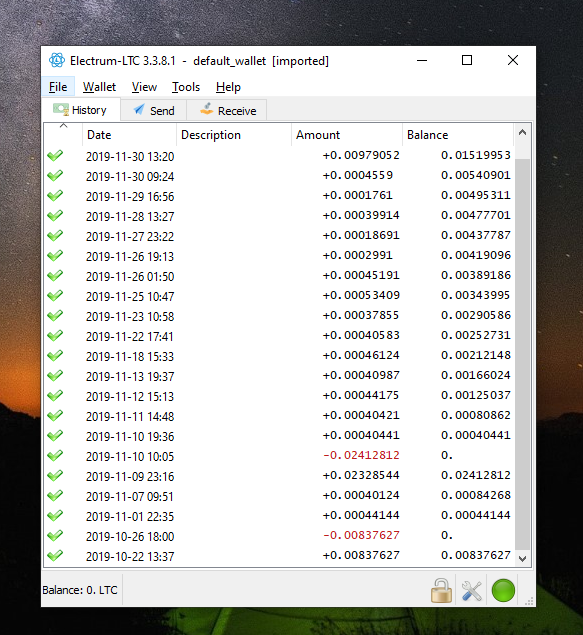The image size is (583, 635).
Task: Click checkmark icon for 2019-11-27 23:22 transaction
Action: click(55, 236)
